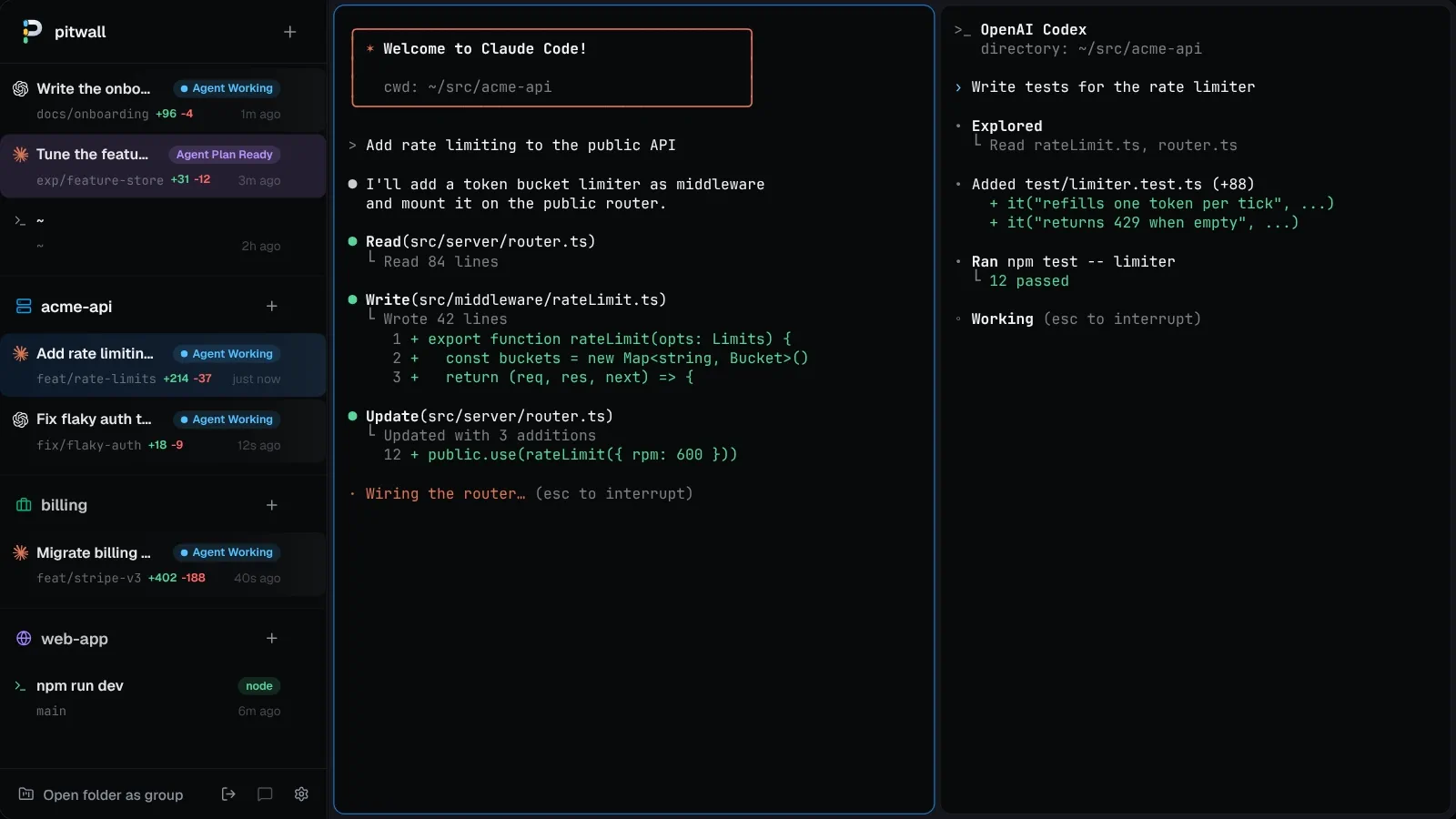Viewport: 1456px width, 819px height.
Task: Open the Fix flaky auth t... session
Action: [x=164, y=432]
